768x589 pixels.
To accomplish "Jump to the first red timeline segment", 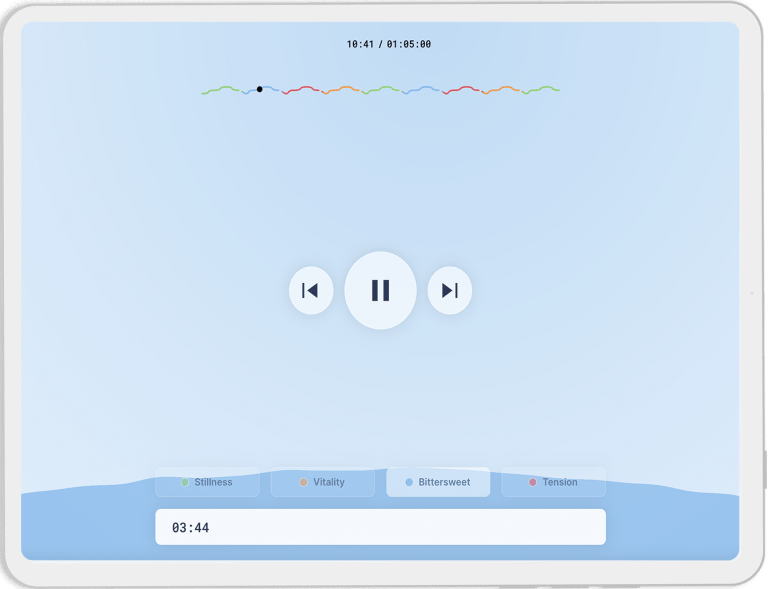I will (300, 89).
